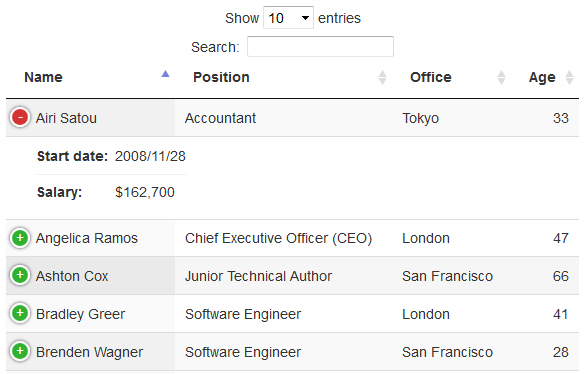The width and height of the screenshot is (584, 374).
Task: Sort table by Position column
Action: point(221,77)
